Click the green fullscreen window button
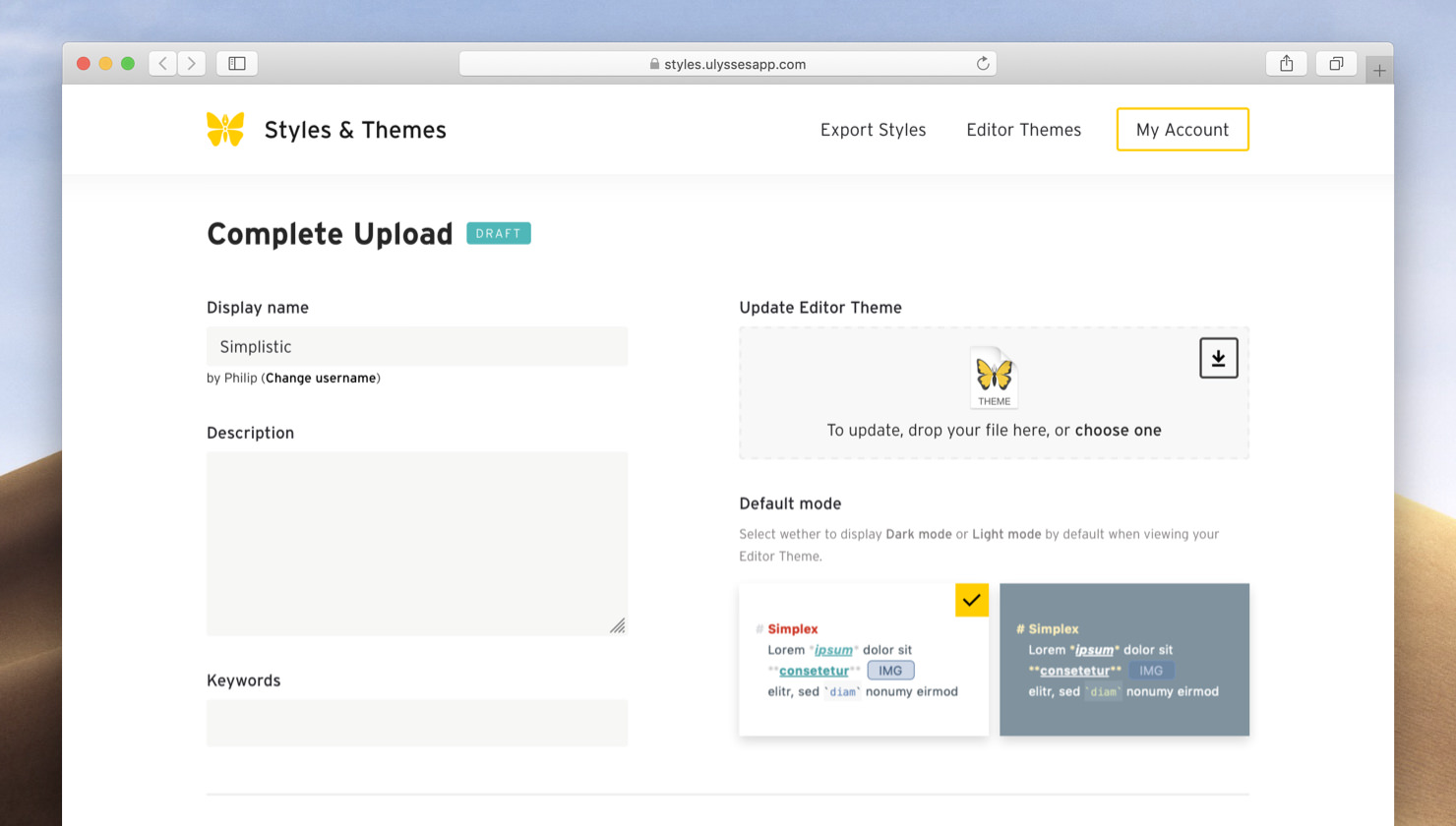The image size is (1456, 826). click(x=128, y=64)
